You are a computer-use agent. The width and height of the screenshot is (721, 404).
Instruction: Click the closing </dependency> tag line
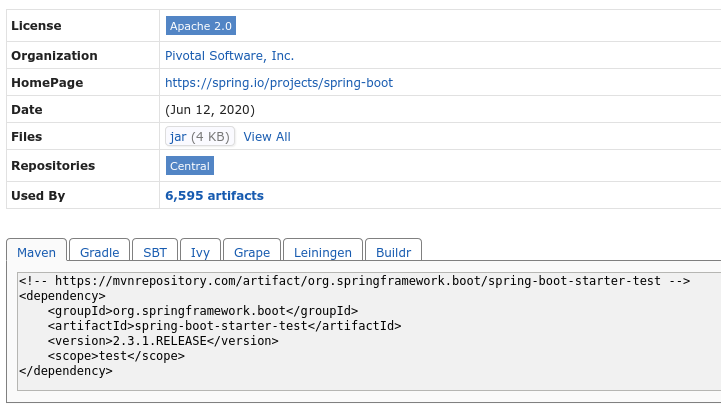point(66,371)
